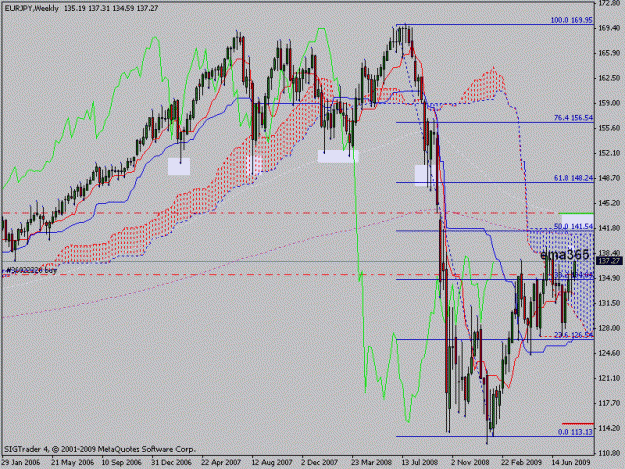Screen dimensions: 625x469
Task: Click the 159.00 price axis value
Action: [609, 103]
